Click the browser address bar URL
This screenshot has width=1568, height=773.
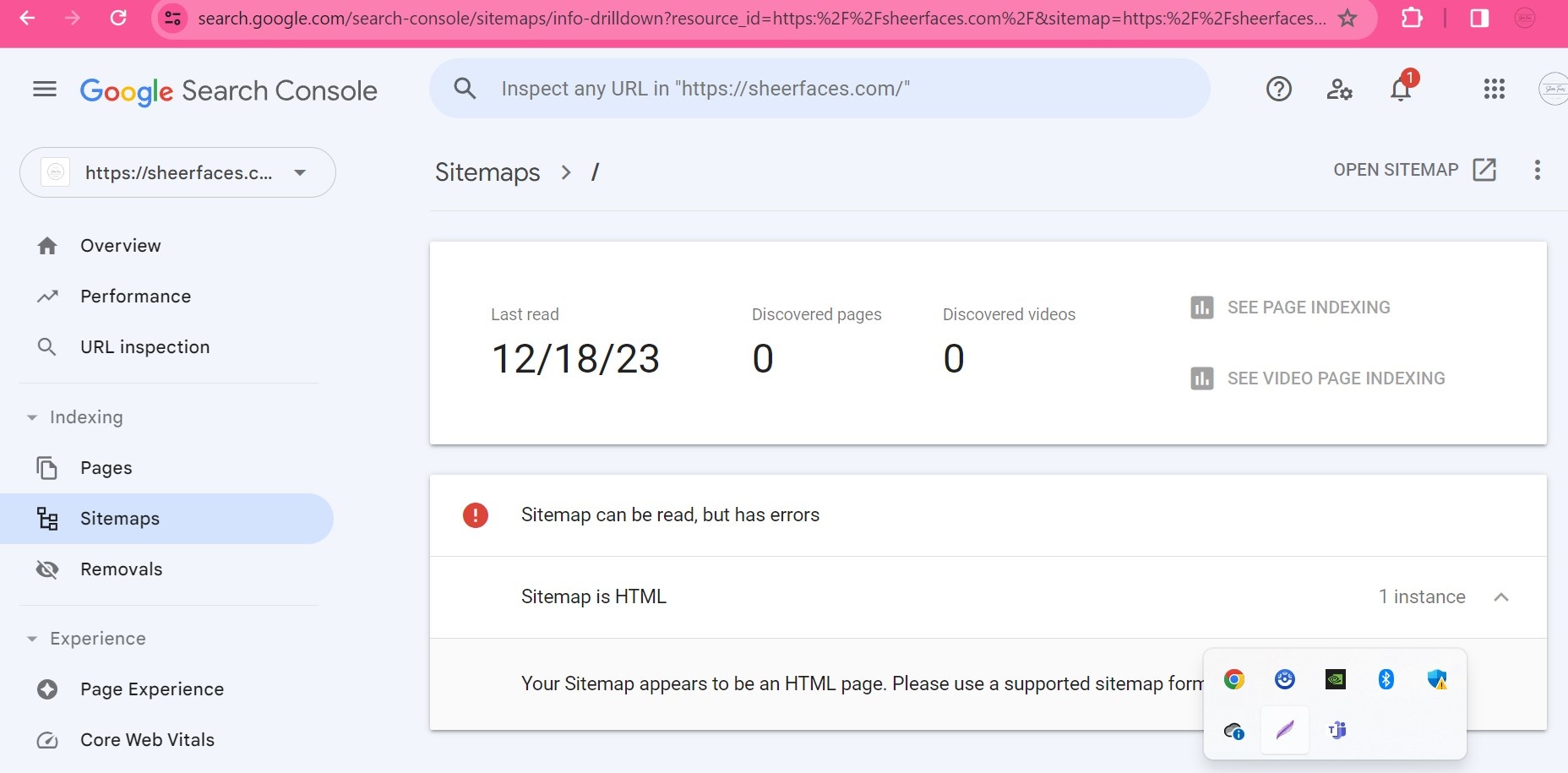click(x=761, y=18)
